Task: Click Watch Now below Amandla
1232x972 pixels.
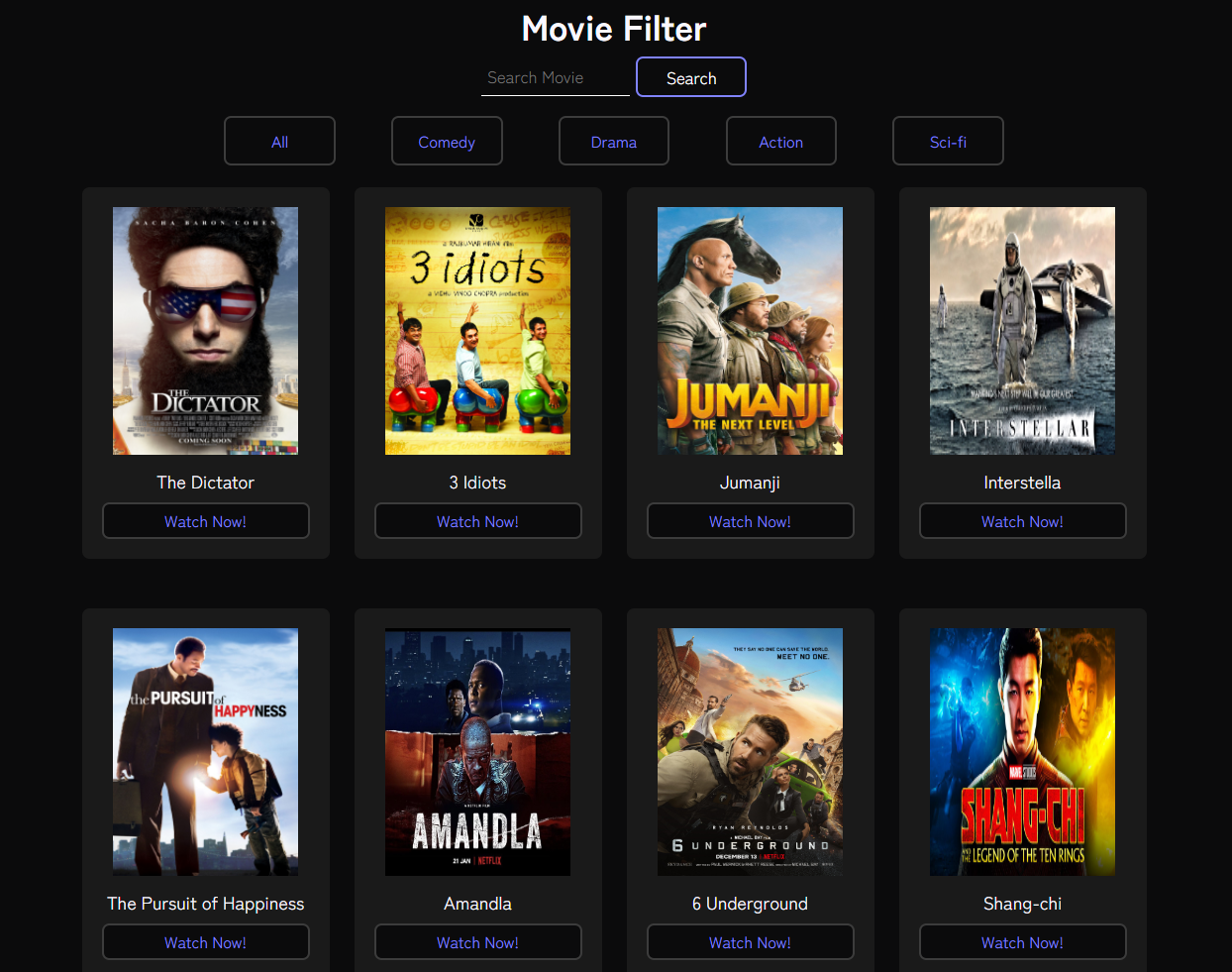Action: coord(477,942)
